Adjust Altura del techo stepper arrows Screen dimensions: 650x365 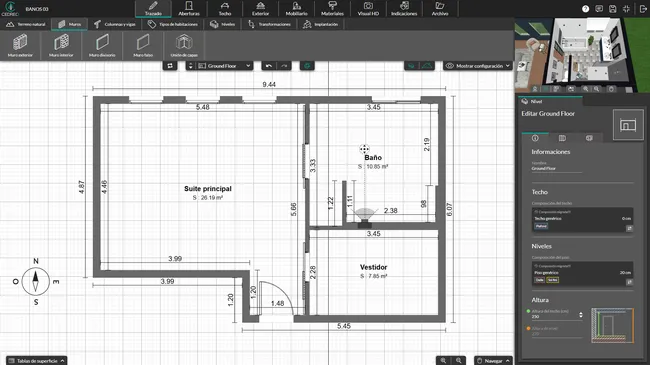[x=581, y=315]
